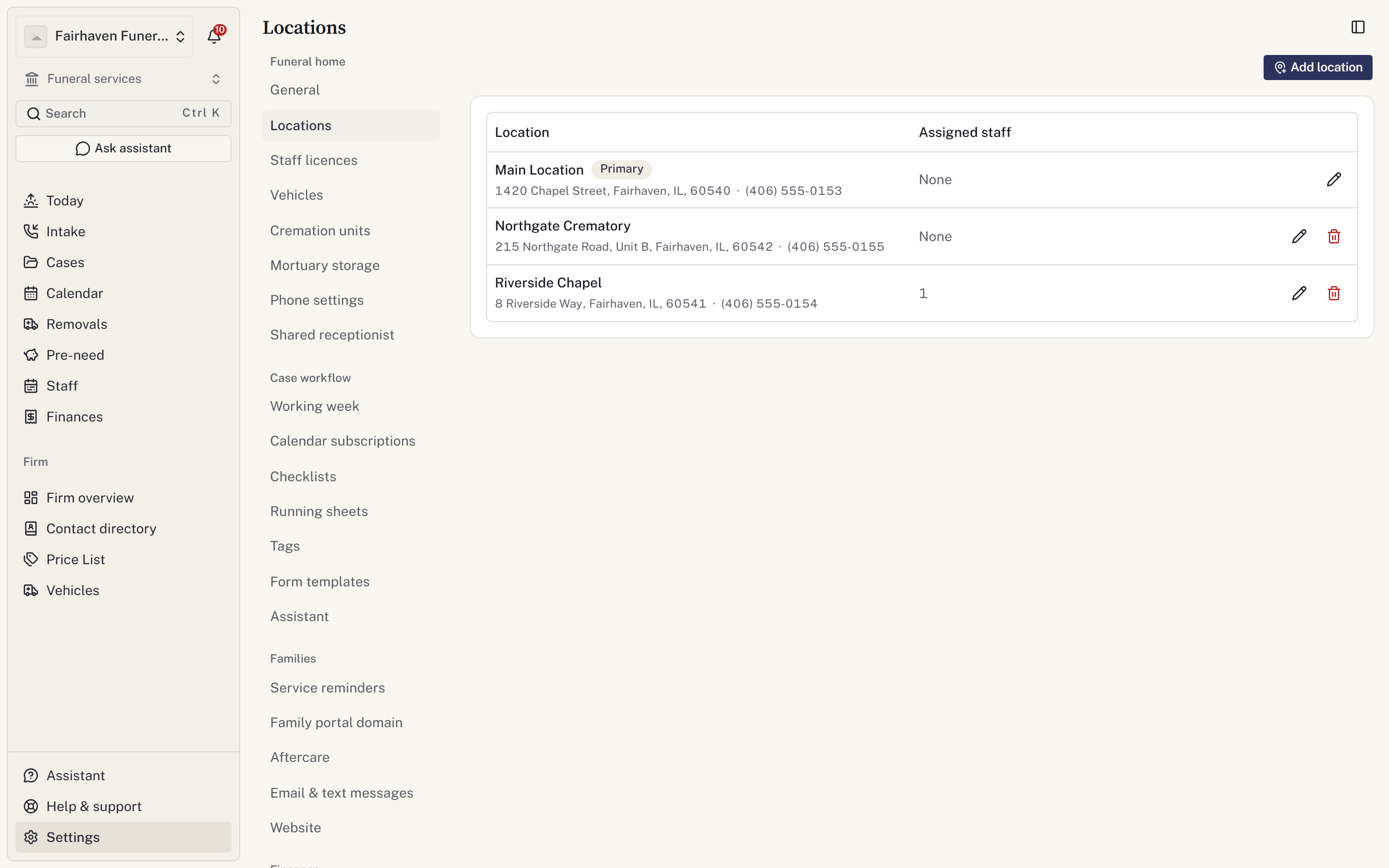Viewport: 1389px width, 868px height.
Task: Open the Price List
Action: 123,560
